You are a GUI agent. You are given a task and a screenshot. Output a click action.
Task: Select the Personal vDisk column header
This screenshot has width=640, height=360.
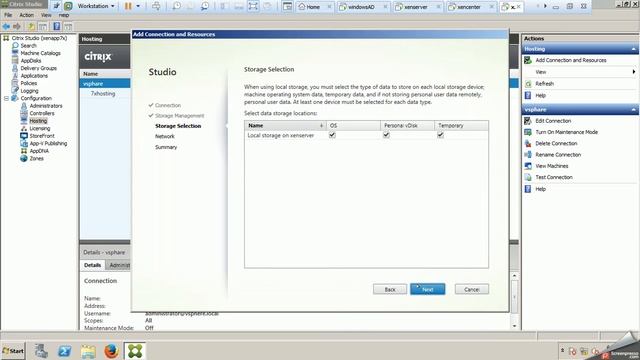click(407, 126)
